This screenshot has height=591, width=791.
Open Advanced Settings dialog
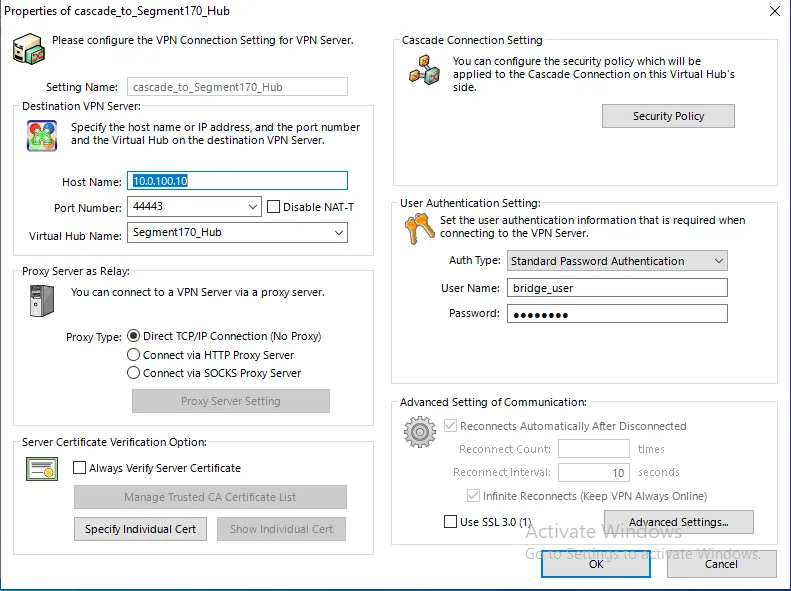click(678, 522)
